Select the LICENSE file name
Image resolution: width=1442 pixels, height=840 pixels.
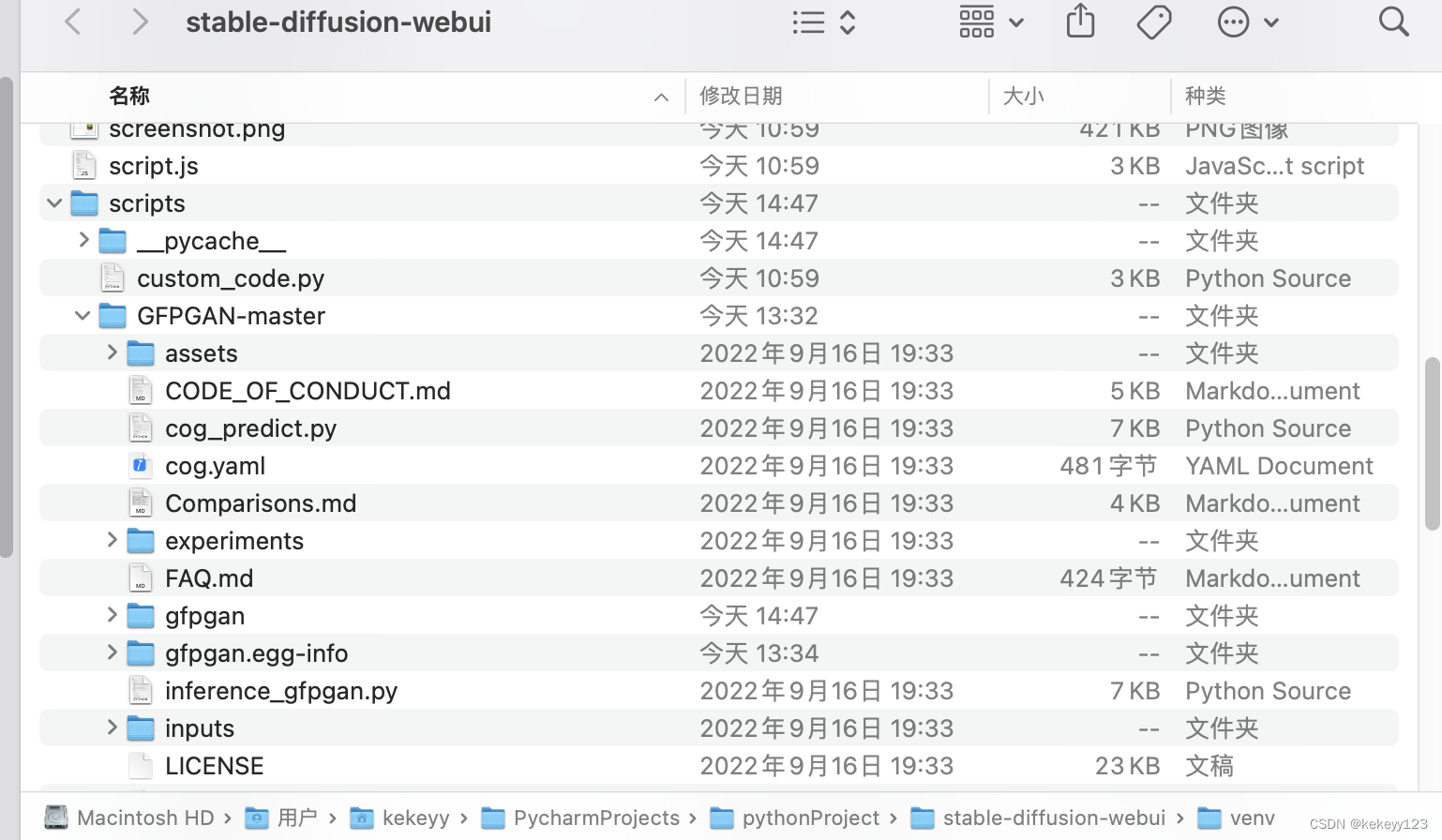(214, 766)
